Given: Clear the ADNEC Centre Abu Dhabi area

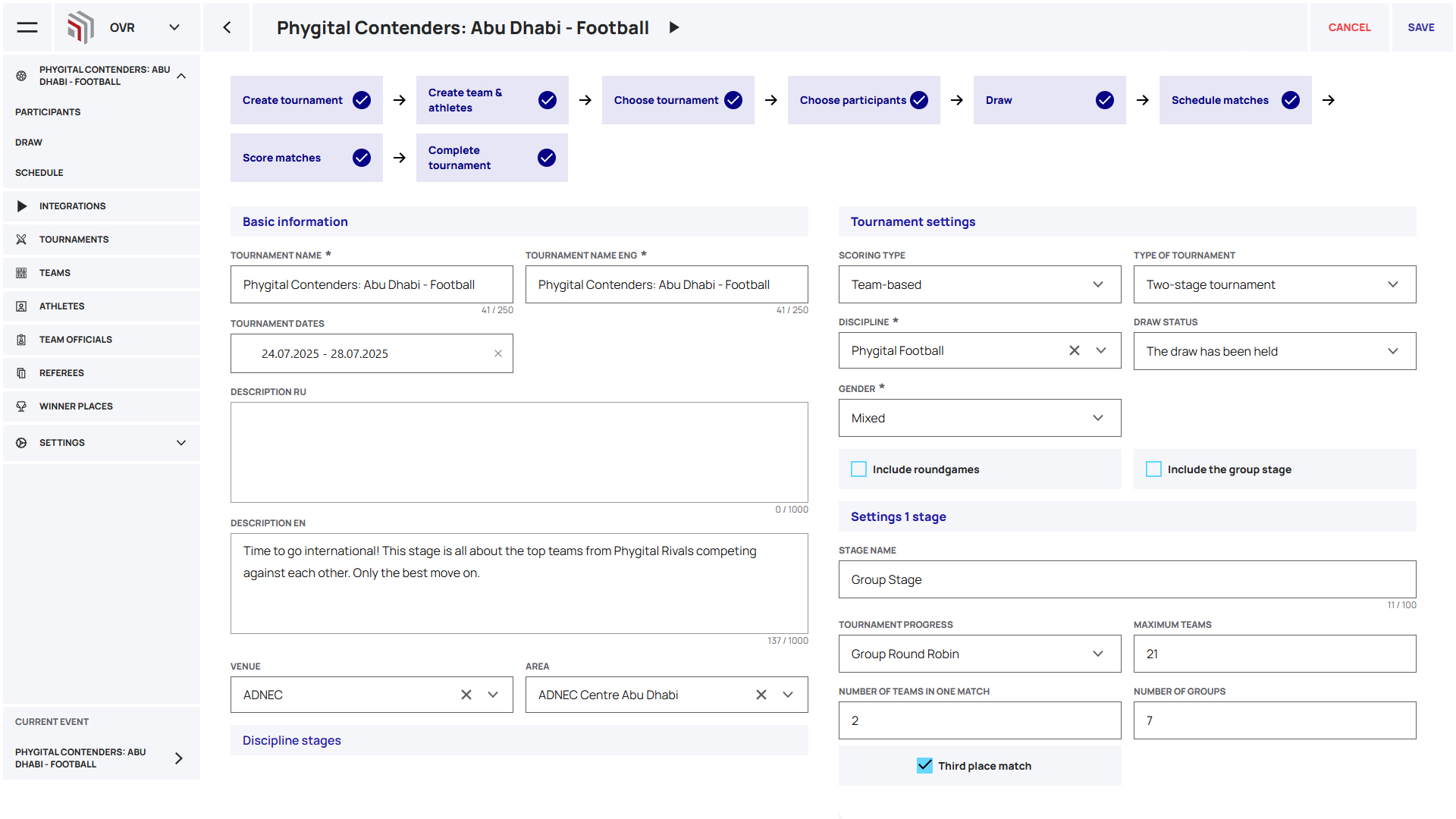Looking at the screenshot, I should [761, 695].
